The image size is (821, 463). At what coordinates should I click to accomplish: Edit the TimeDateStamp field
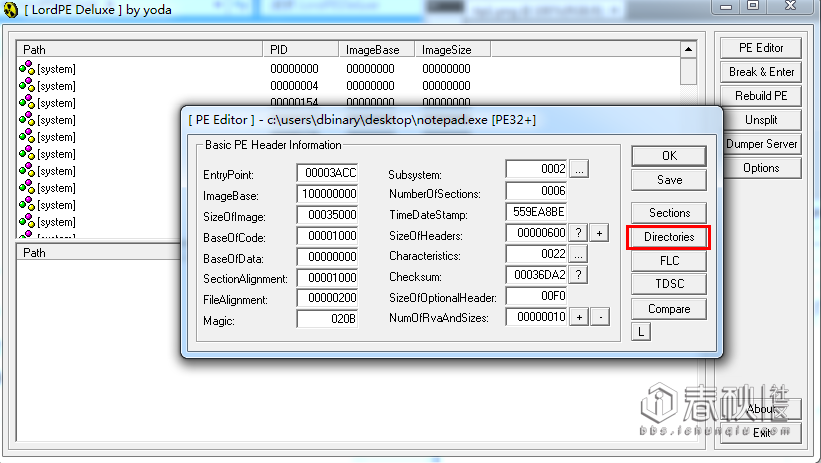click(x=537, y=212)
